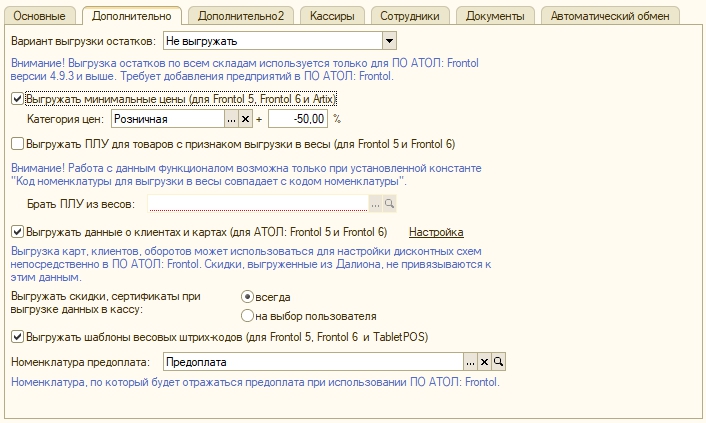Open ellipsis selector for ПЛУ из весов
Viewport: 706px width, 423px height.
click(x=376, y=203)
